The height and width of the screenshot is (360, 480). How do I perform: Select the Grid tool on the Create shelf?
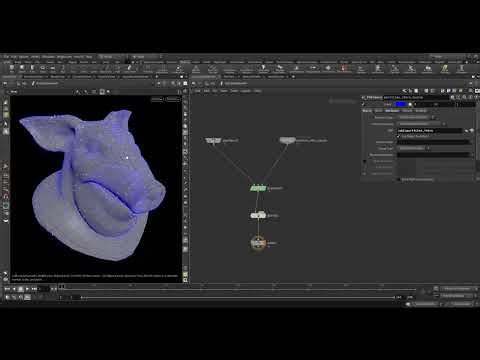53,69
